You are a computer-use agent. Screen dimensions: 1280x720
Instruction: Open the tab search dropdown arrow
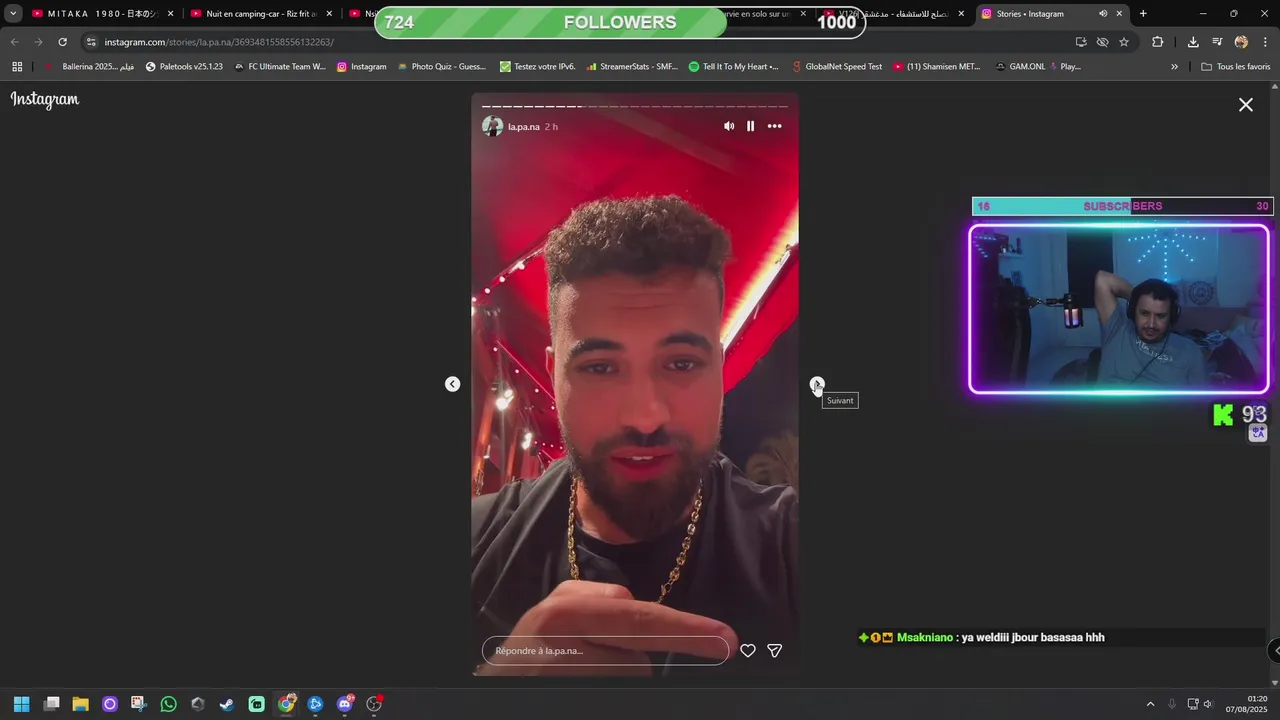pos(13,14)
